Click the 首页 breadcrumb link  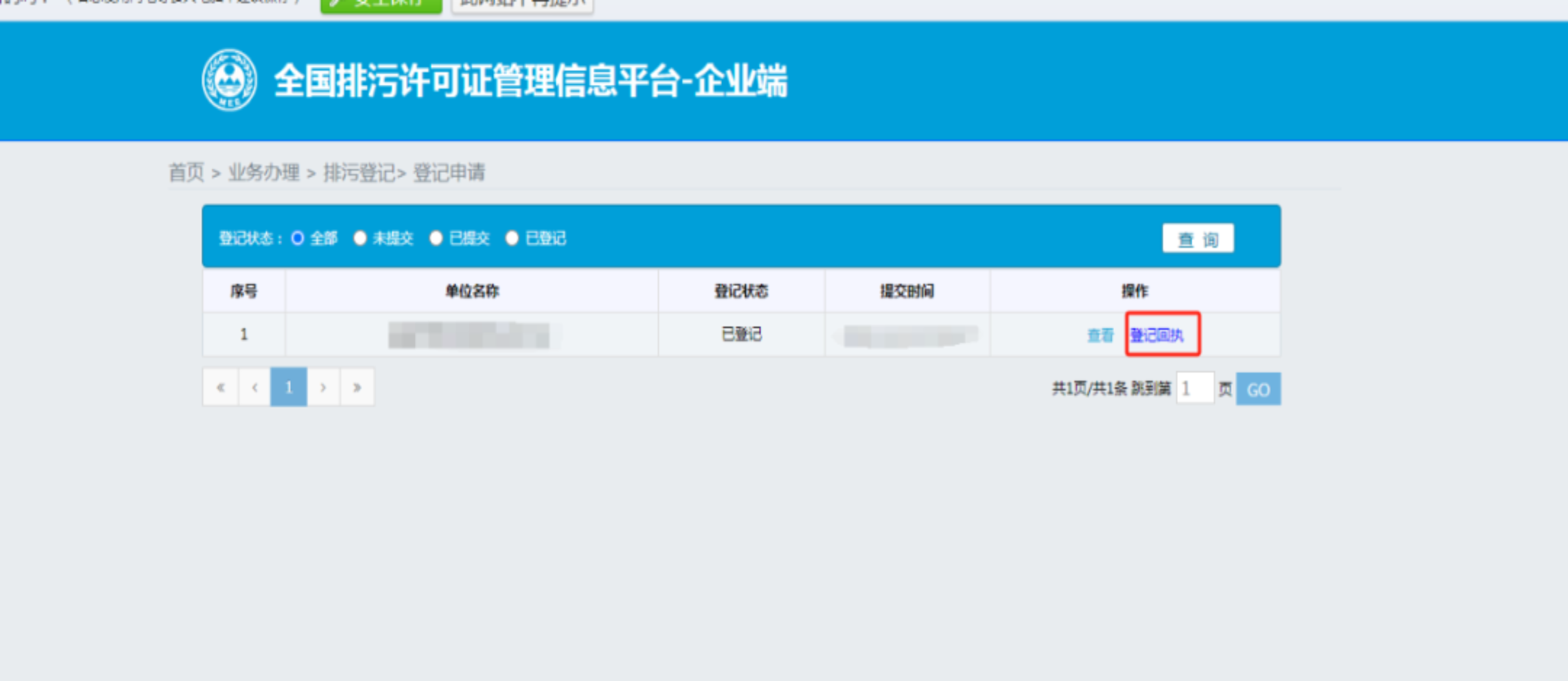[186, 173]
